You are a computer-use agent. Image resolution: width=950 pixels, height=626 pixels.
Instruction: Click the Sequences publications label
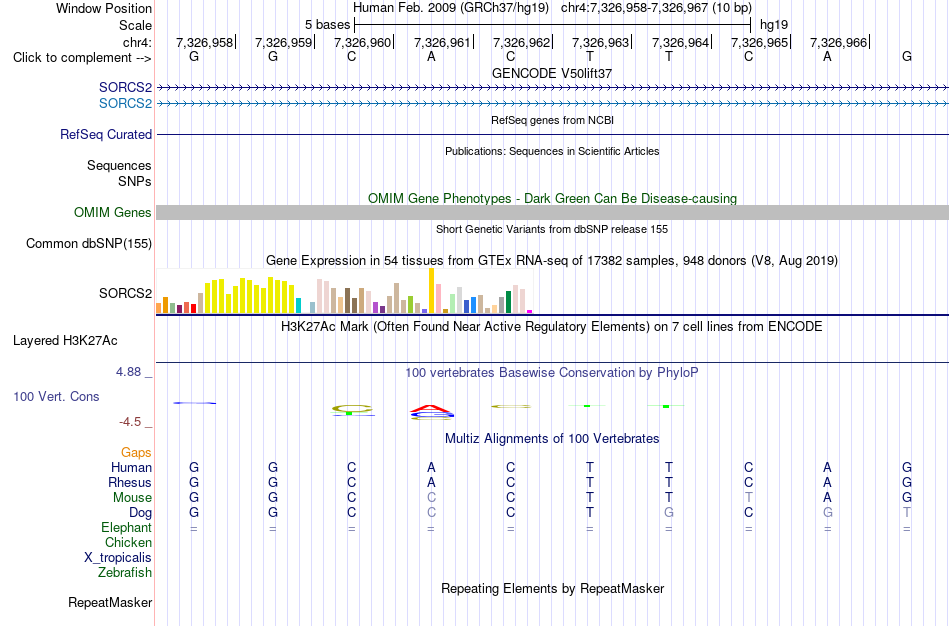pos(119,165)
